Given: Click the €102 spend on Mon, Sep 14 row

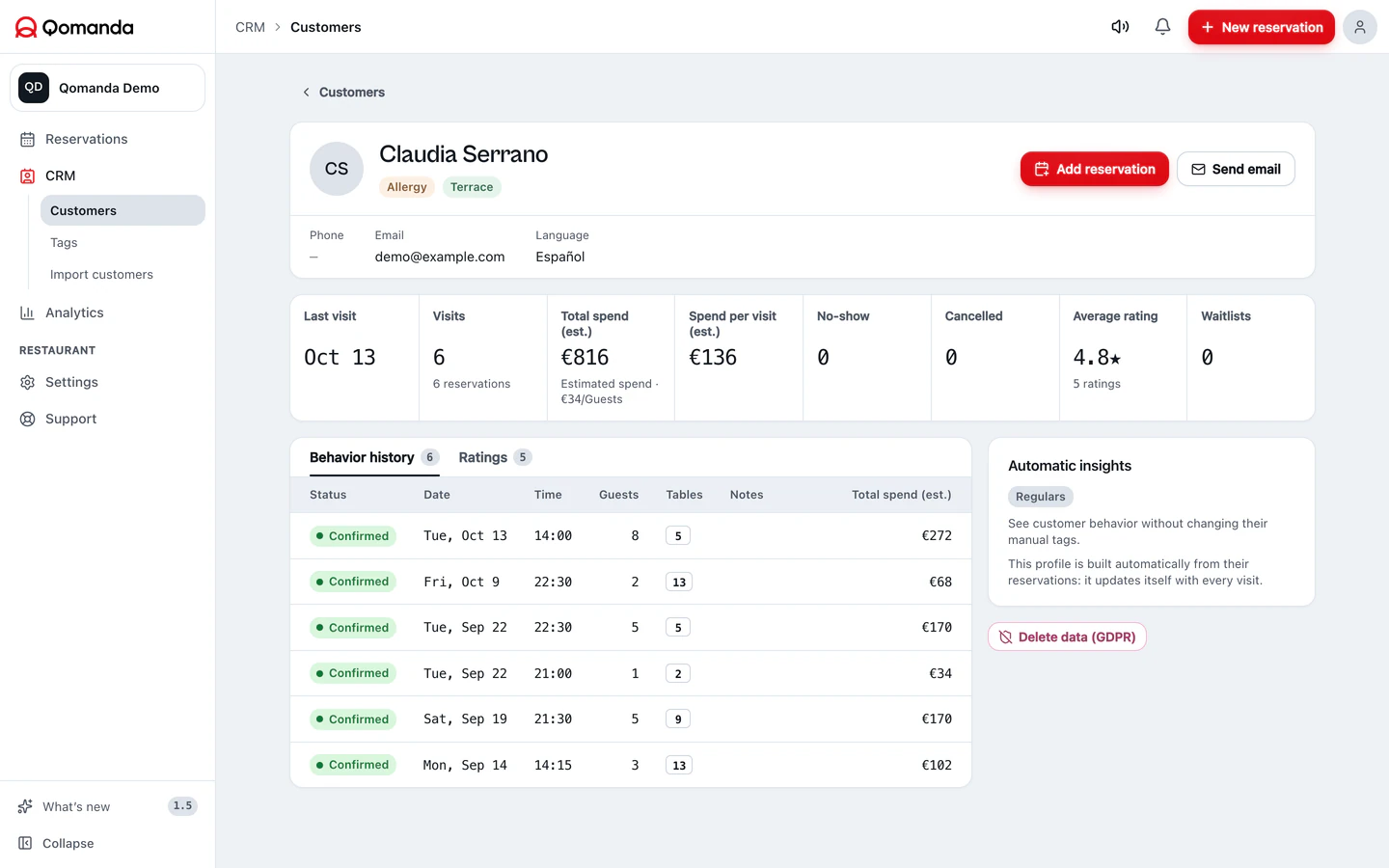Looking at the screenshot, I should 937,765.
